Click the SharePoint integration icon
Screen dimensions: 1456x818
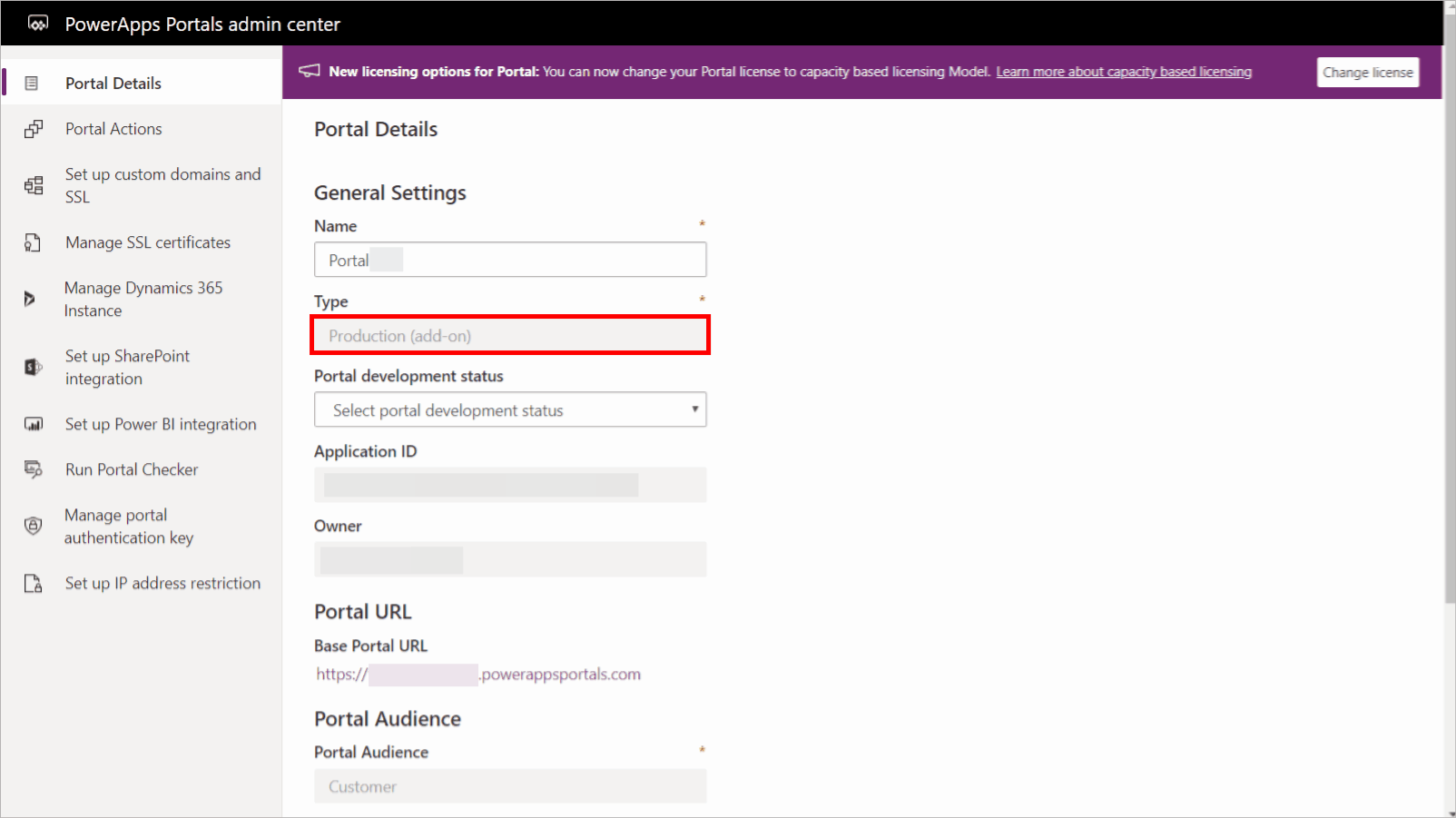pyautogui.click(x=34, y=367)
